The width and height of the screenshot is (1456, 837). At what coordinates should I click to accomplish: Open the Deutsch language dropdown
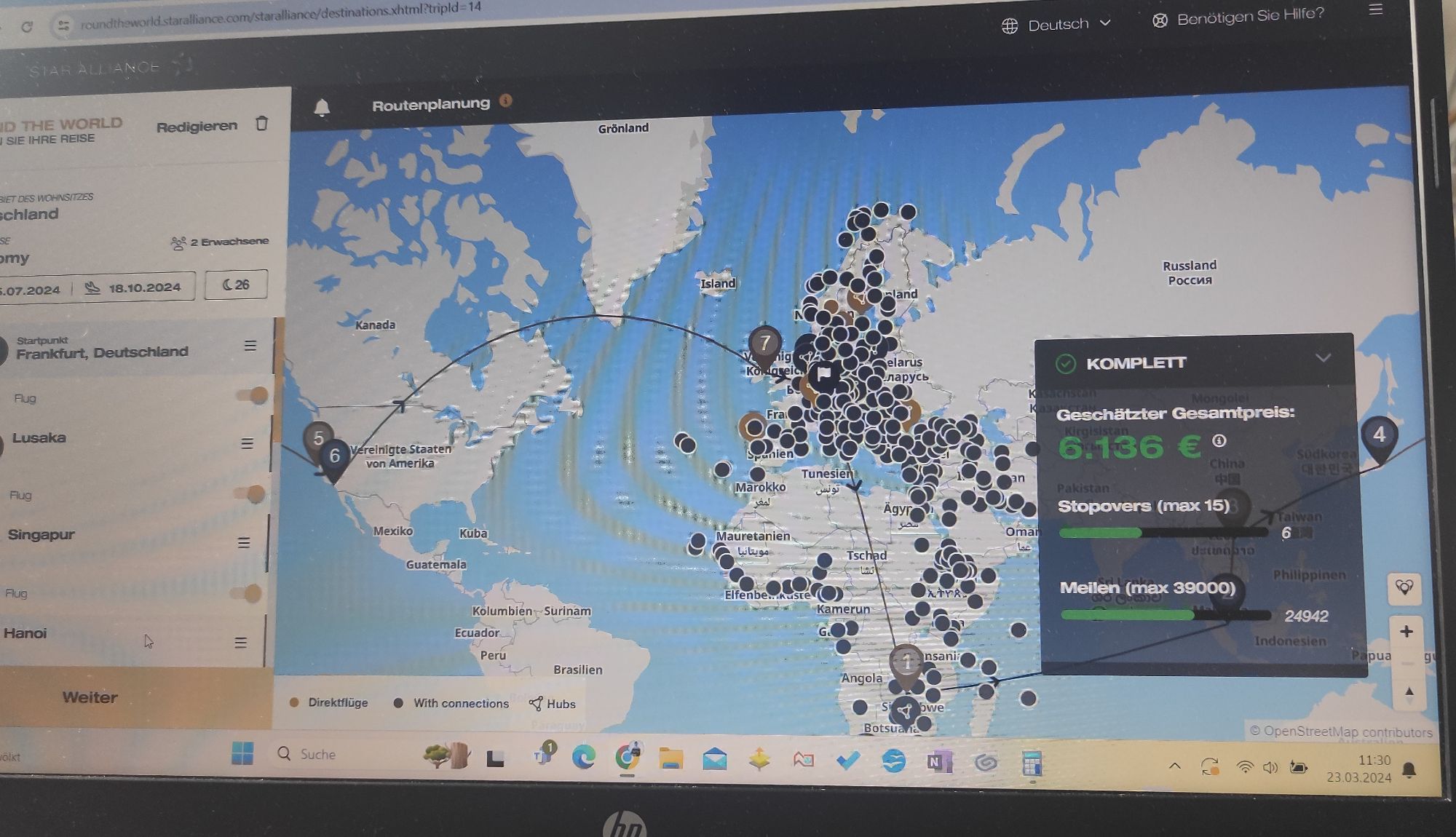point(1059,25)
